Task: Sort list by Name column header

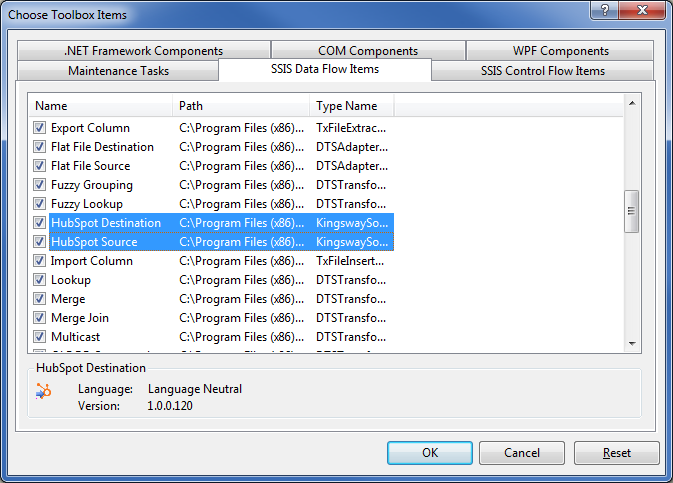Action: click(x=101, y=106)
